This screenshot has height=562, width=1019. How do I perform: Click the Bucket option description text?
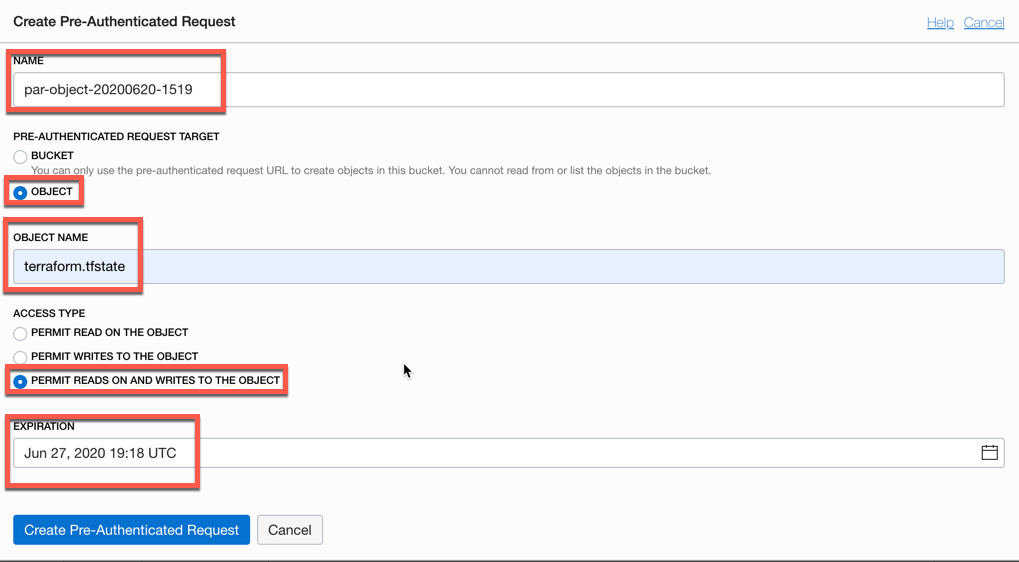click(x=370, y=171)
